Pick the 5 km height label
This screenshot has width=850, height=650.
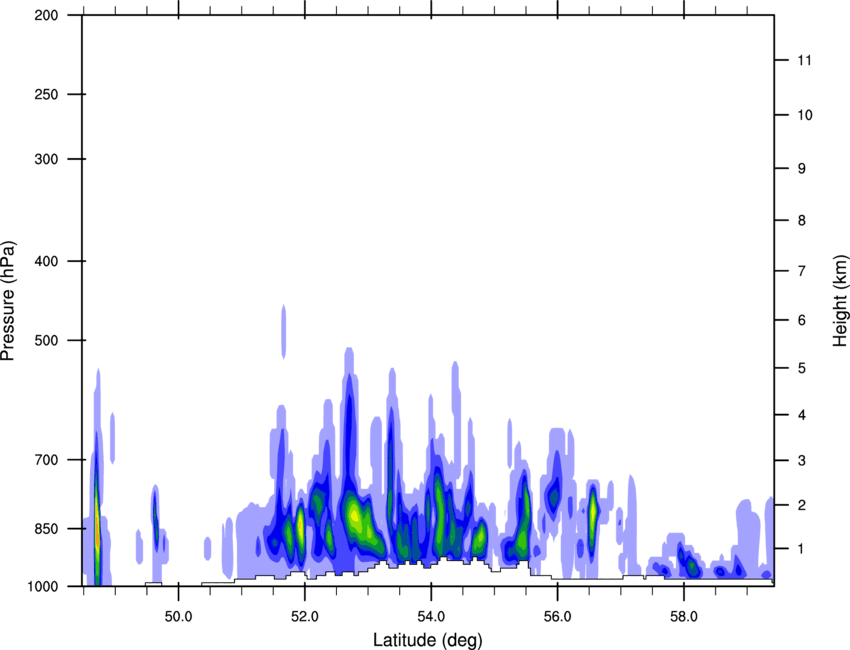point(802,368)
